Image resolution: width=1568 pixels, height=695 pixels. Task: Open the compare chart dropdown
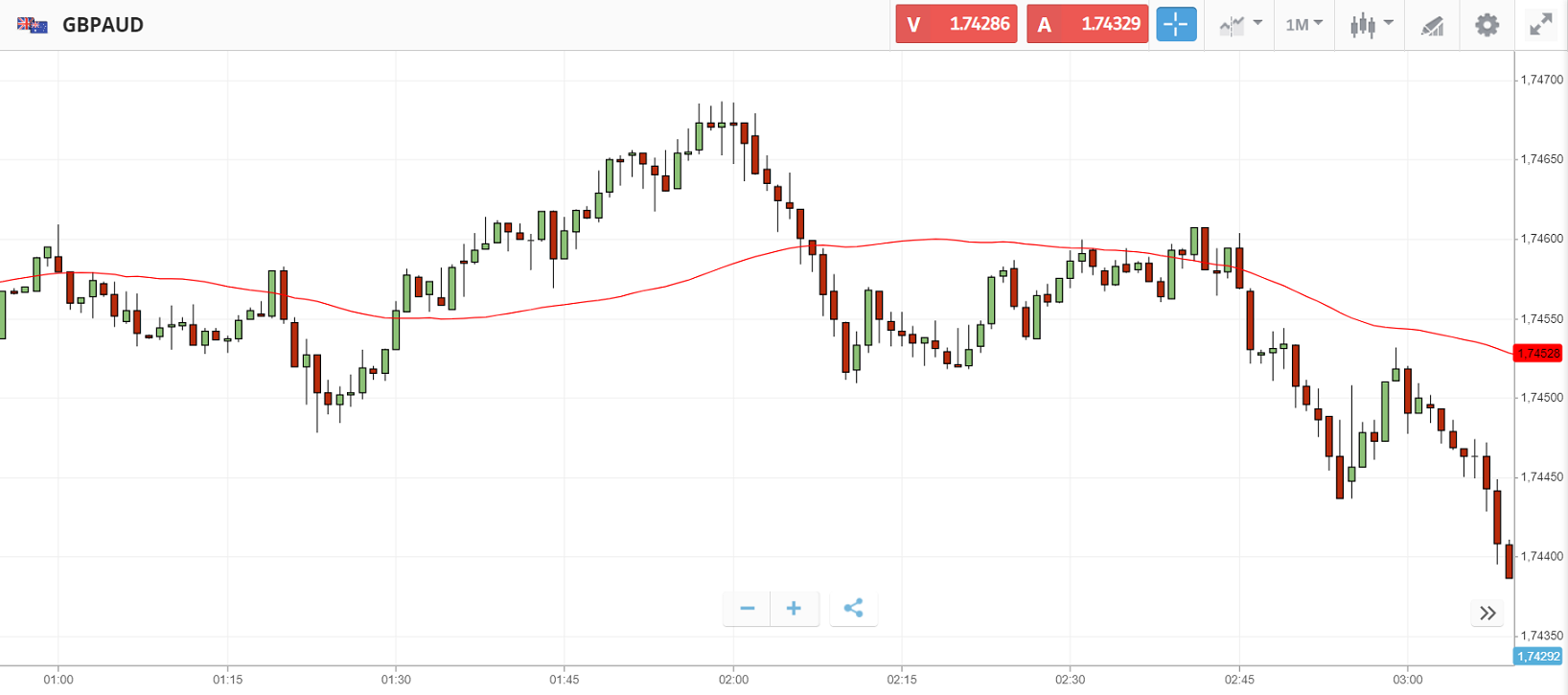[1240, 25]
